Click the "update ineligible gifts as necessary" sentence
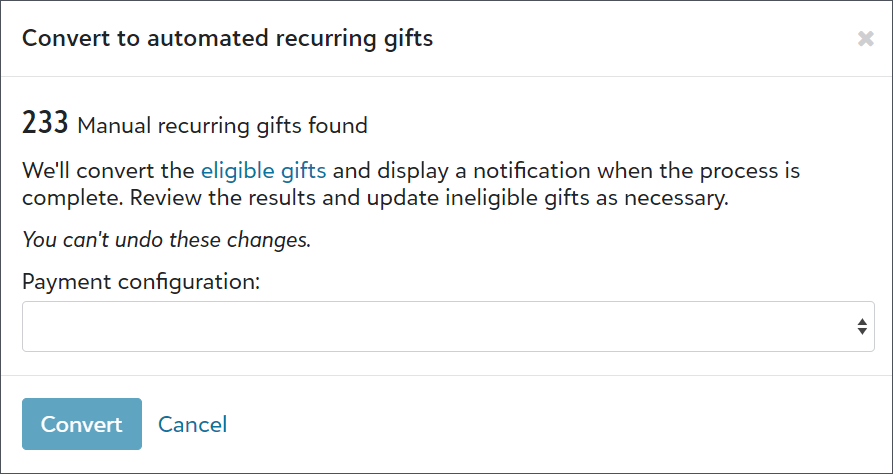Screen dimensions: 893x474 [547, 198]
